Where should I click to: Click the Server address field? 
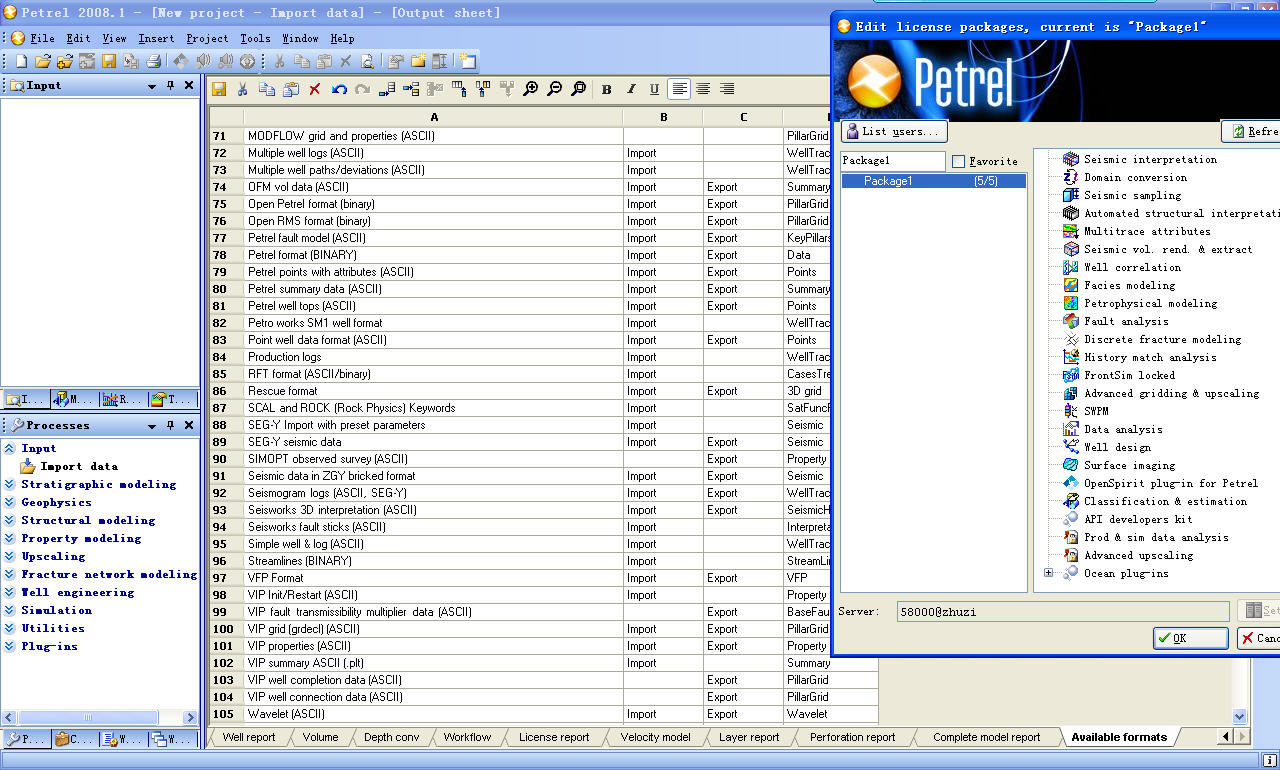pyautogui.click(x=1061, y=611)
